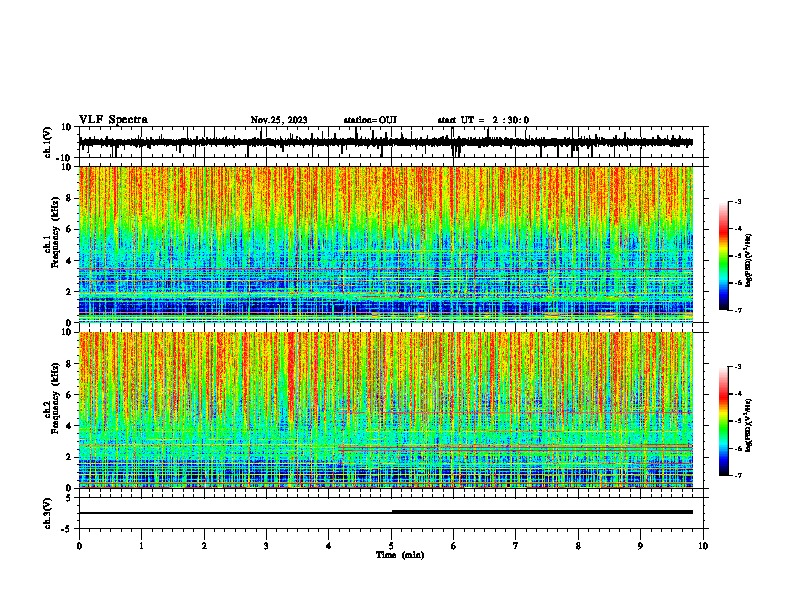Screen dimensions: 792x612
Task: Select the "ch.3(V)" axis label
Action: 48,513
